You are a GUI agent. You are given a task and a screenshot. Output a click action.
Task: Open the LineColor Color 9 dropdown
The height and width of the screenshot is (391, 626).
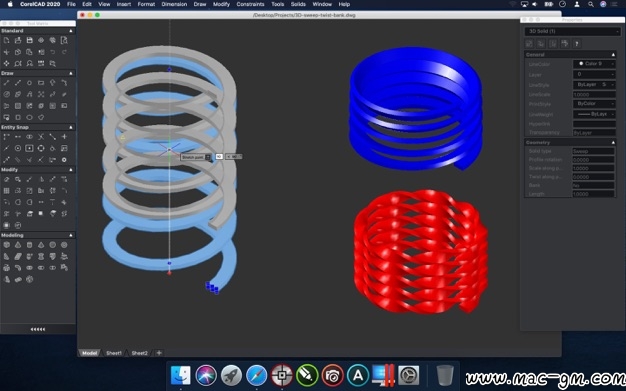594,64
